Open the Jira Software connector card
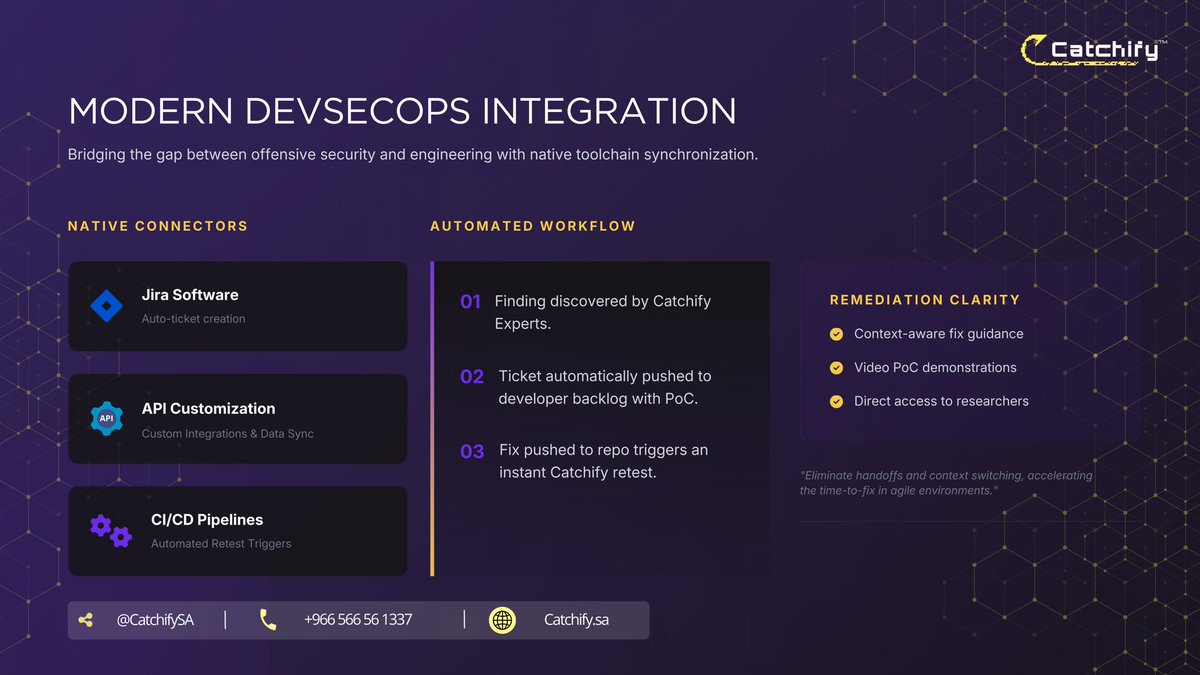This screenshot has width=1200, height=675. (x=238, y=306)
